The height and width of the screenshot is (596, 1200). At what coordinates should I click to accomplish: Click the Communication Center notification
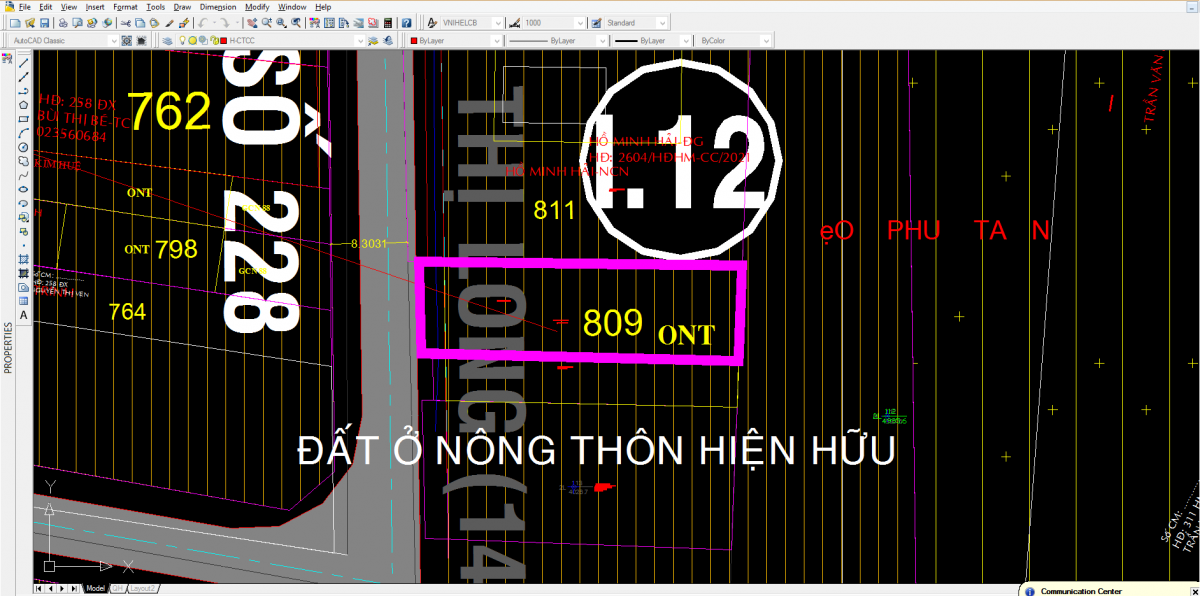pos(1082,591)
